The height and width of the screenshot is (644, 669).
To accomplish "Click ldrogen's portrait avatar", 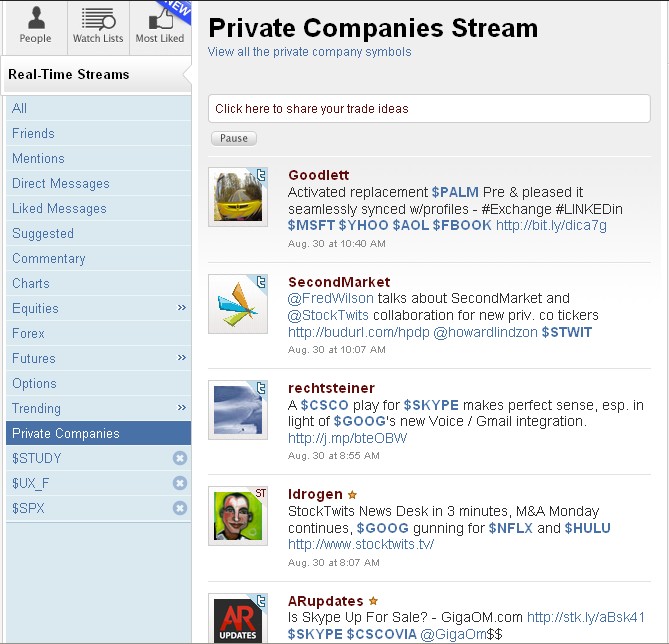I will point(238,516).
